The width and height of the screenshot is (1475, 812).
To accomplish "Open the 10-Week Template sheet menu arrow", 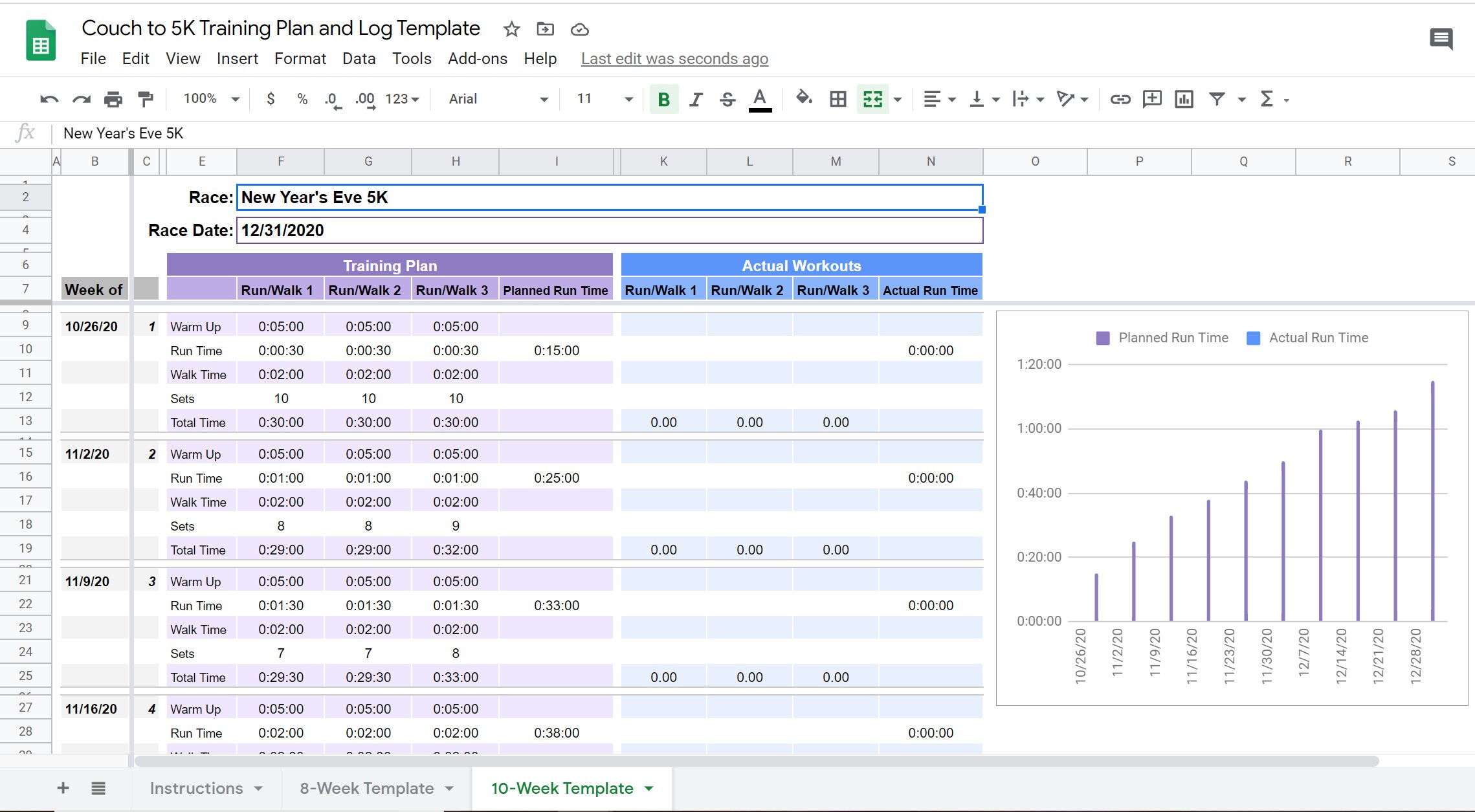I will click(648, 788).
